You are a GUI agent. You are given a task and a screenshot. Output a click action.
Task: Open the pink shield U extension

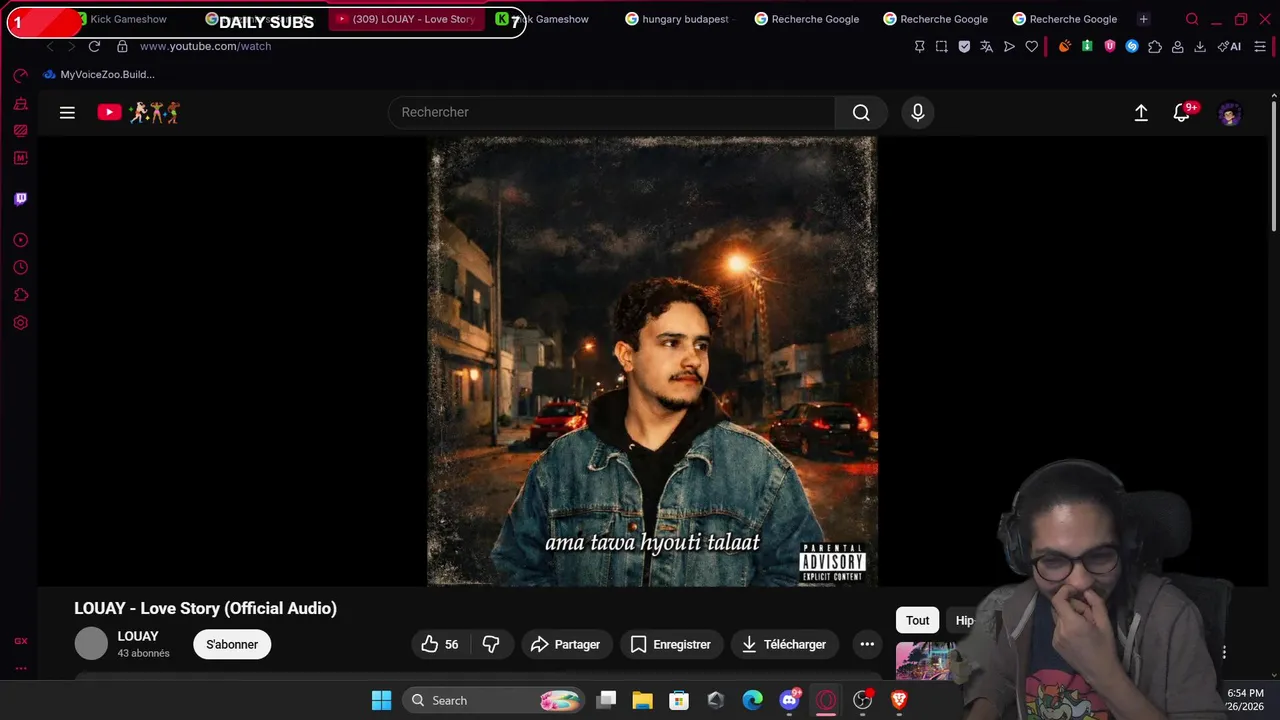pos(1109,46)
